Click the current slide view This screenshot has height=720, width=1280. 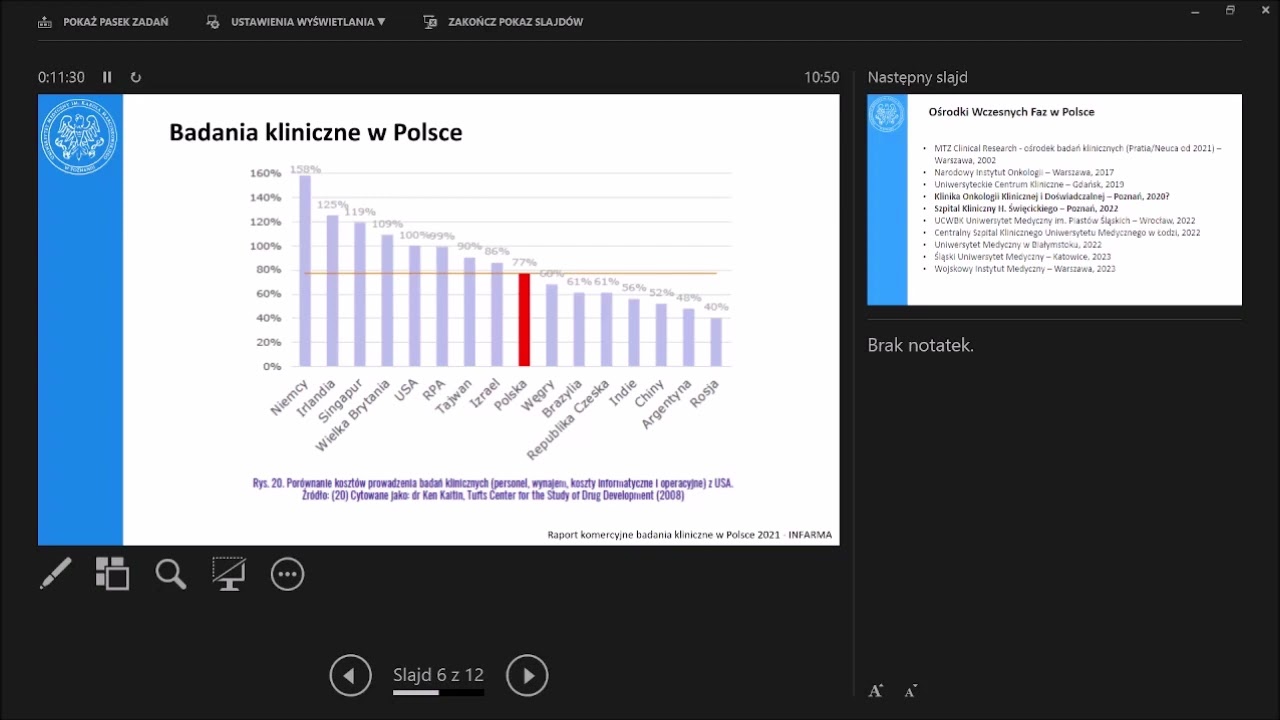(439, 320)
